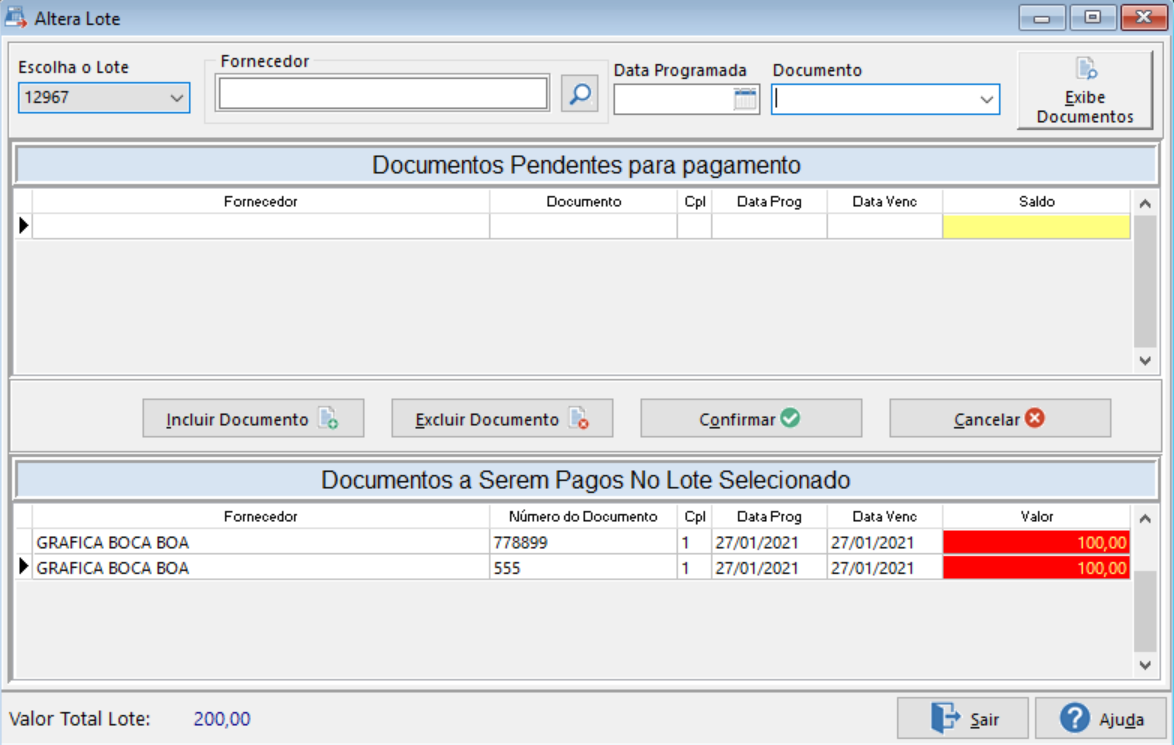The width and height of the screenshot is (1174, 745).
Task: Click Número do Documento column header
Action: click(x=583, y=517)
